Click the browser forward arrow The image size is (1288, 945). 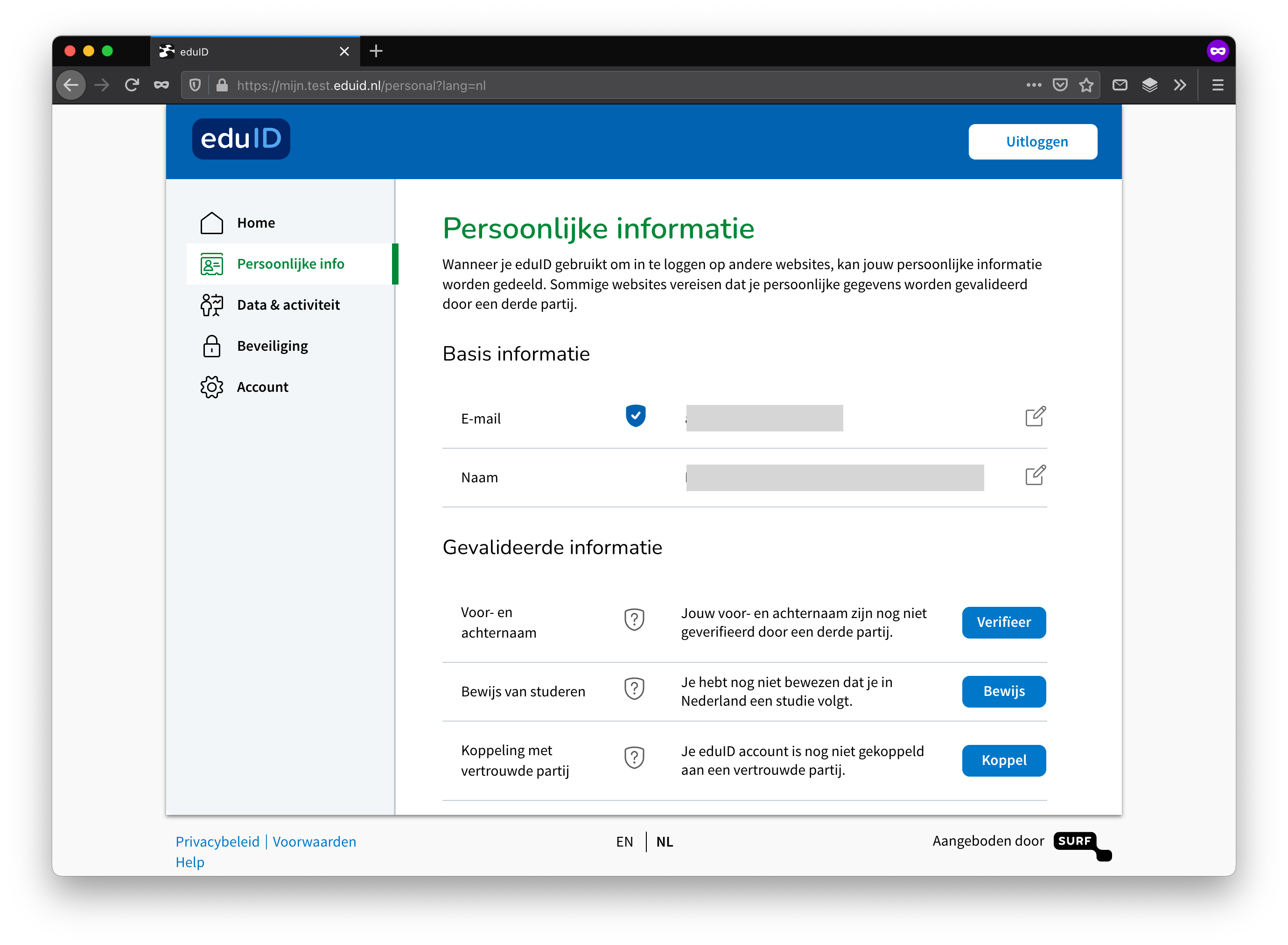coord(102,85)
